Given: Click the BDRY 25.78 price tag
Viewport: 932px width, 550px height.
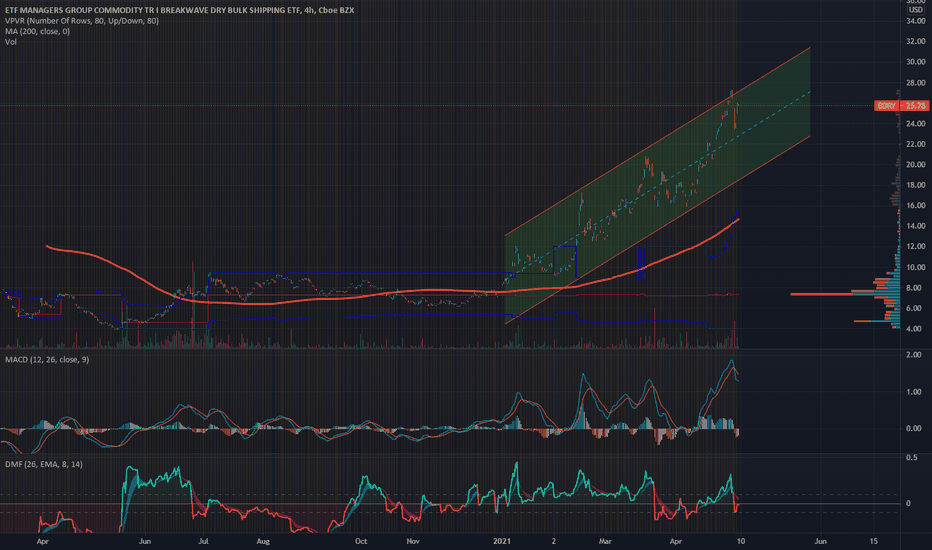Looking at the screenshot, I should (x=901, y=105).
